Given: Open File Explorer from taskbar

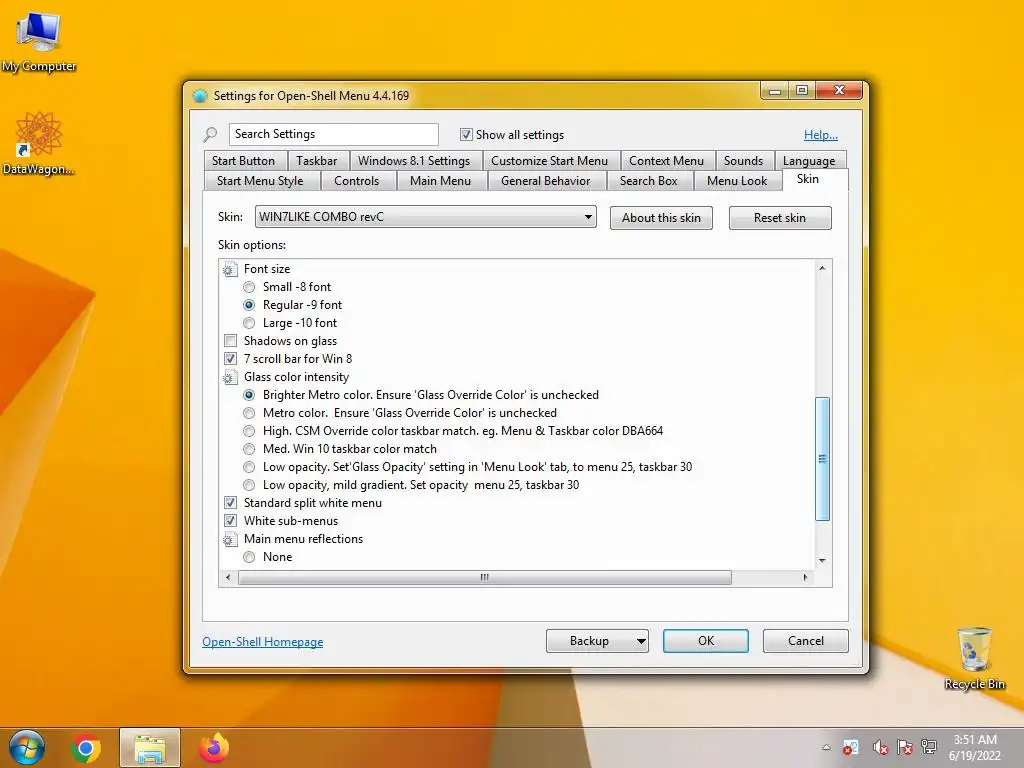Looking at the screenshot, I should (150, 748).
